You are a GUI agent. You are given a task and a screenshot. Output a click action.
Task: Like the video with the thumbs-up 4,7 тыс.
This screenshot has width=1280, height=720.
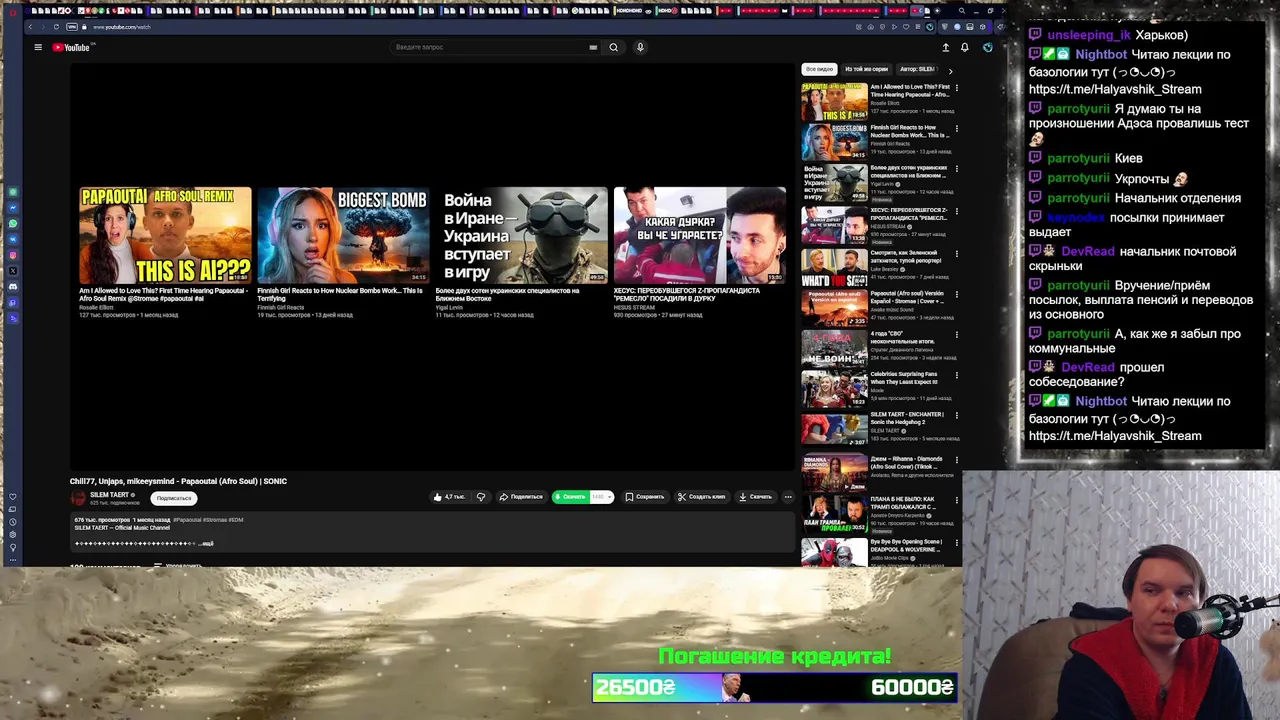click(x=449, y=497)
